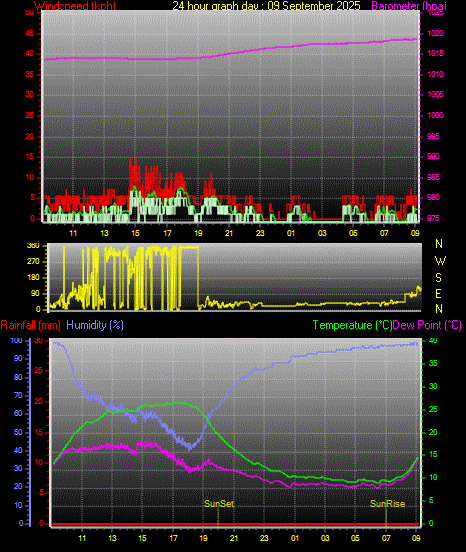Click the SunSet marker label
This screenshot has height=552, width=466.
tap(219, 504)
